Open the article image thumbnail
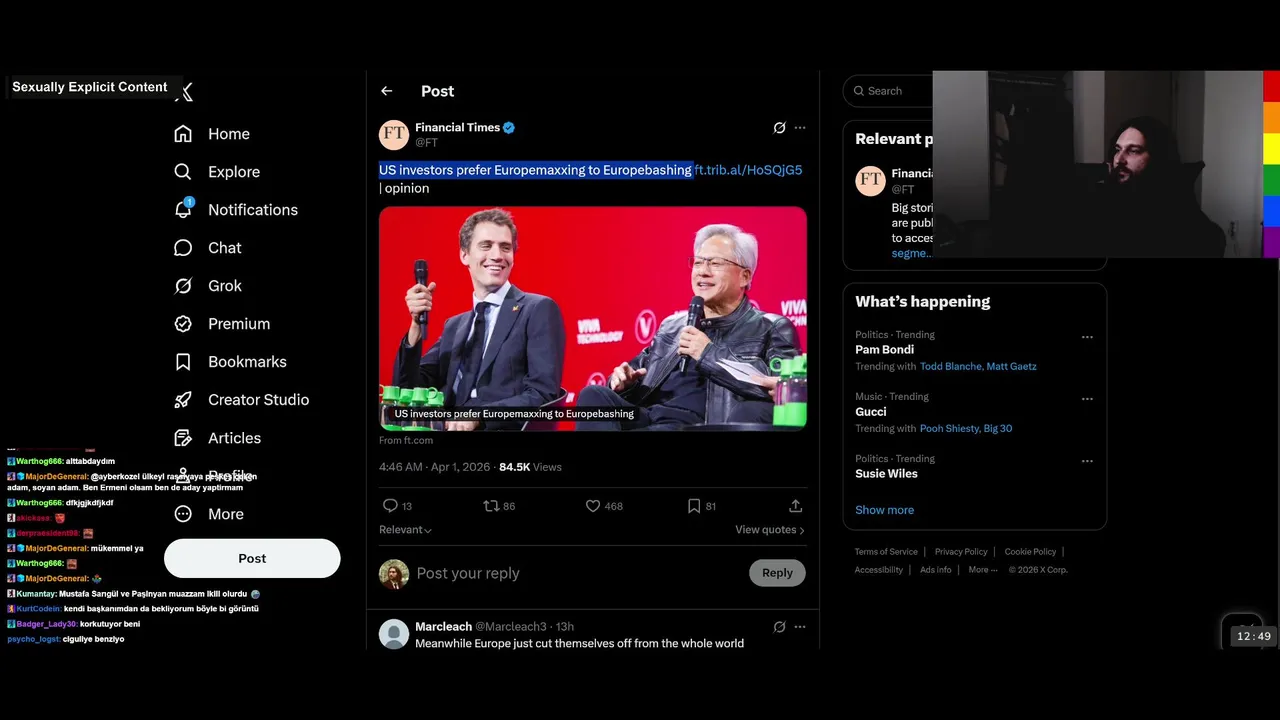1280x720 pixels. tap(593, 318)
